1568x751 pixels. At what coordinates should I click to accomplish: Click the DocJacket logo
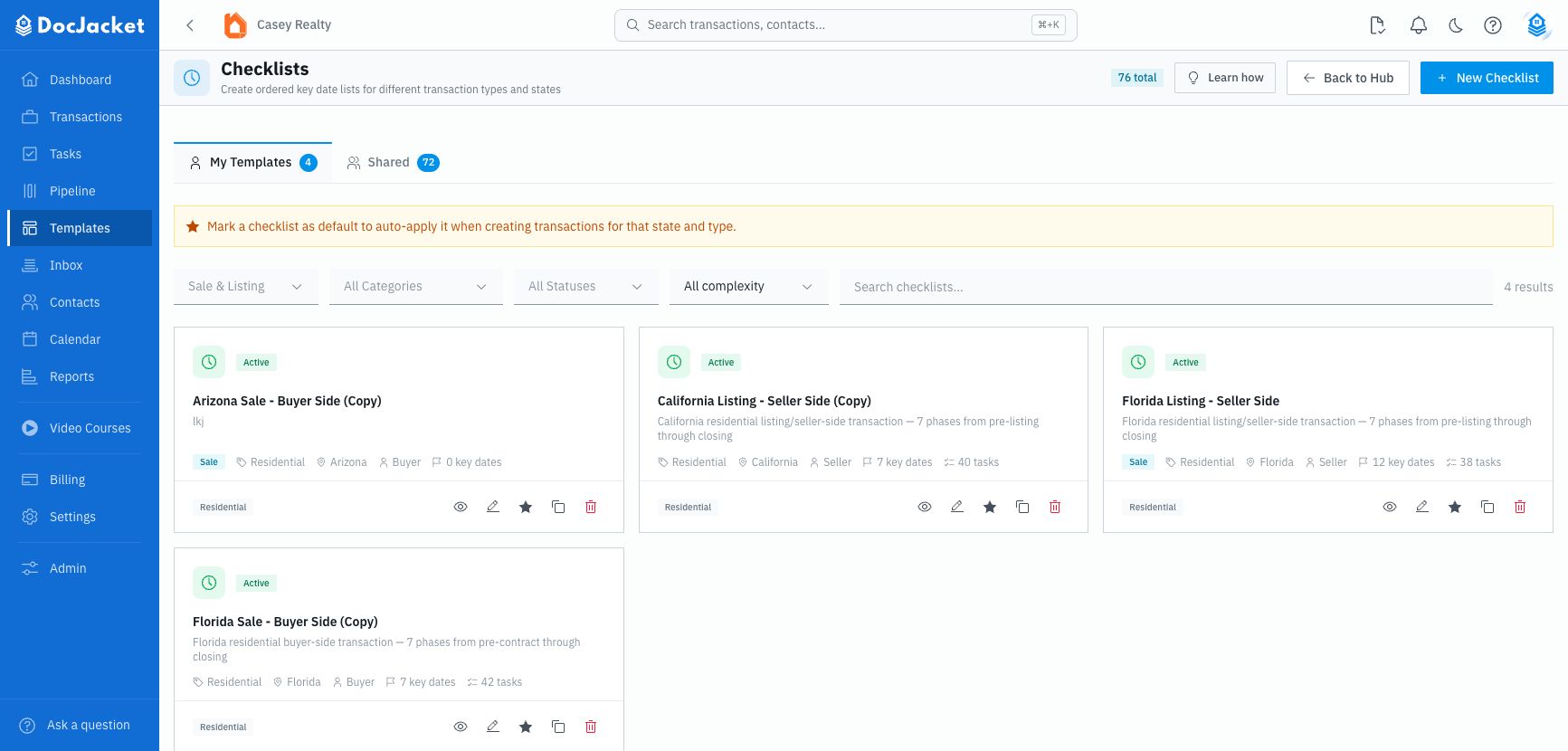tap(80, 25)
